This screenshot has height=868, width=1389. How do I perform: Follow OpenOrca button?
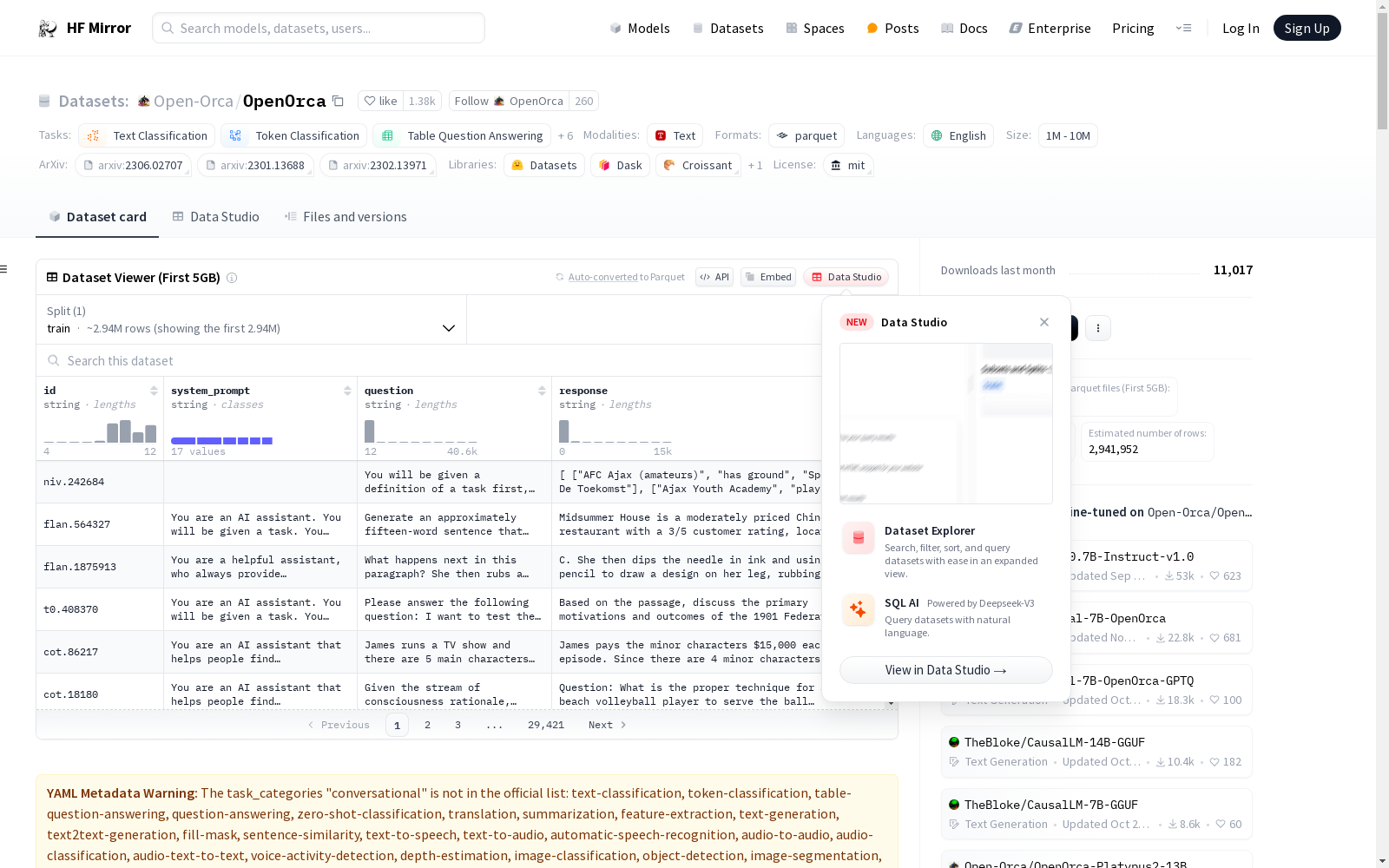509,101
